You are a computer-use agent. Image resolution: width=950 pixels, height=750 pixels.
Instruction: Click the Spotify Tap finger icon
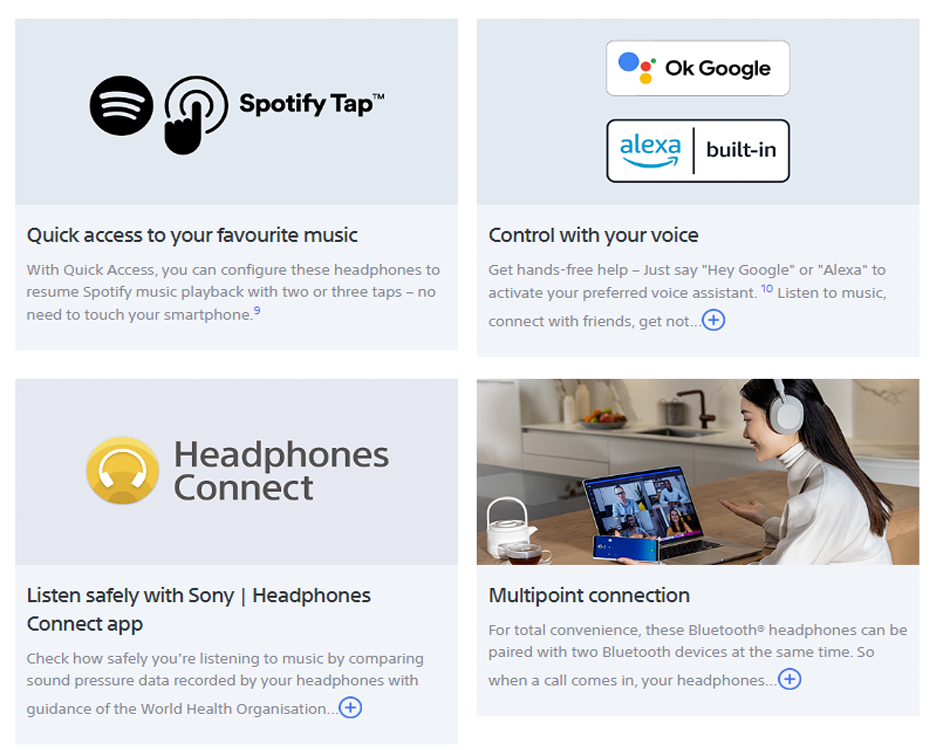196,114
